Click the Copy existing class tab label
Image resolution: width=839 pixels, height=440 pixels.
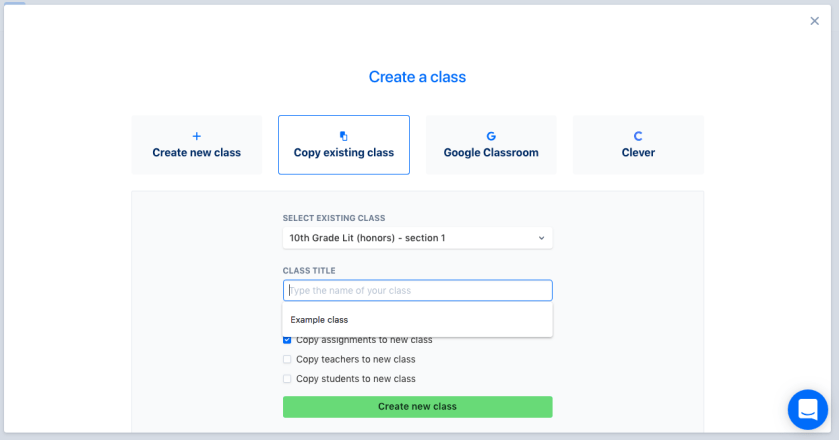(x=344, y=153)
